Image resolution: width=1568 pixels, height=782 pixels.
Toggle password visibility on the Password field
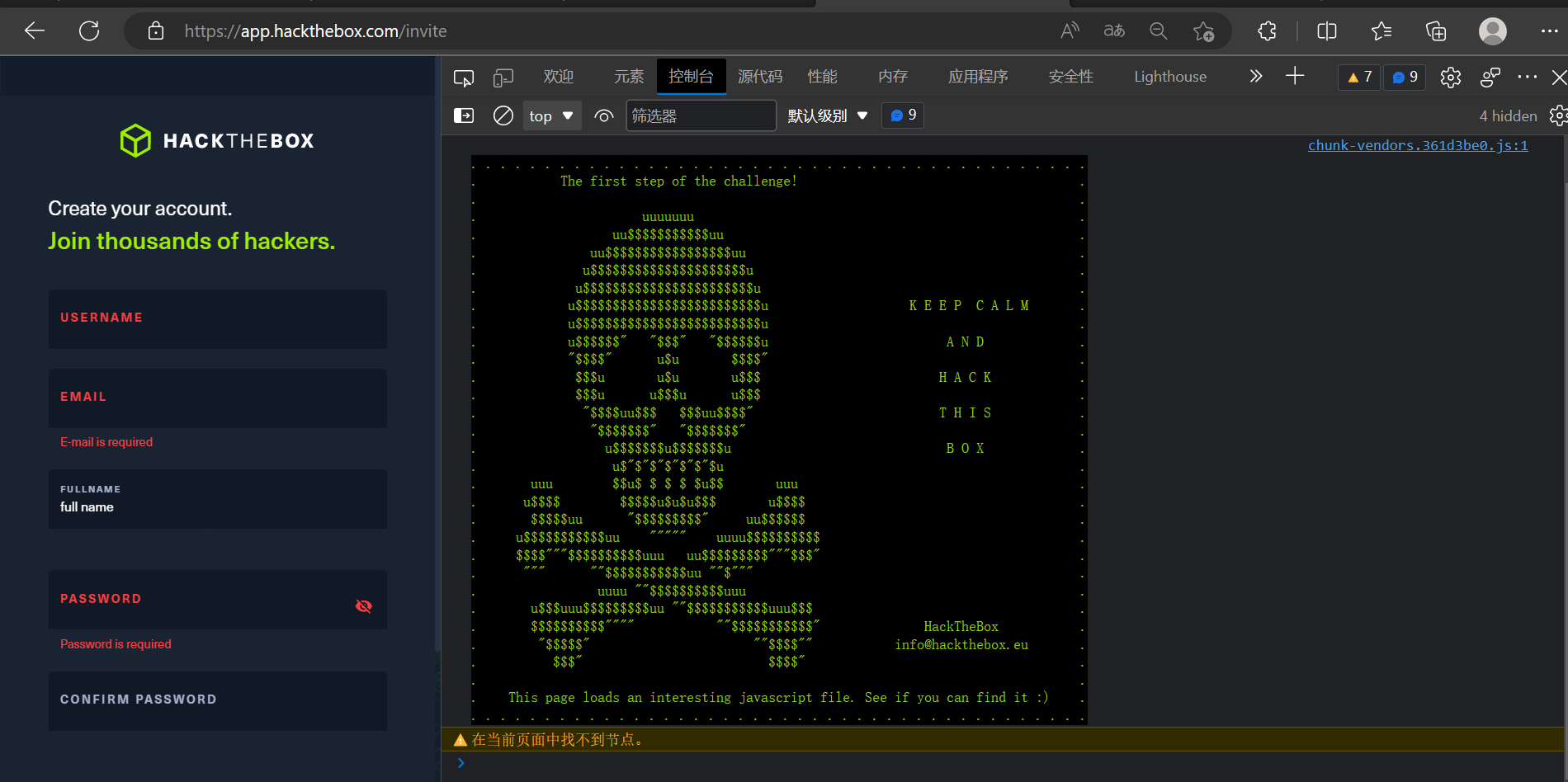363,606
